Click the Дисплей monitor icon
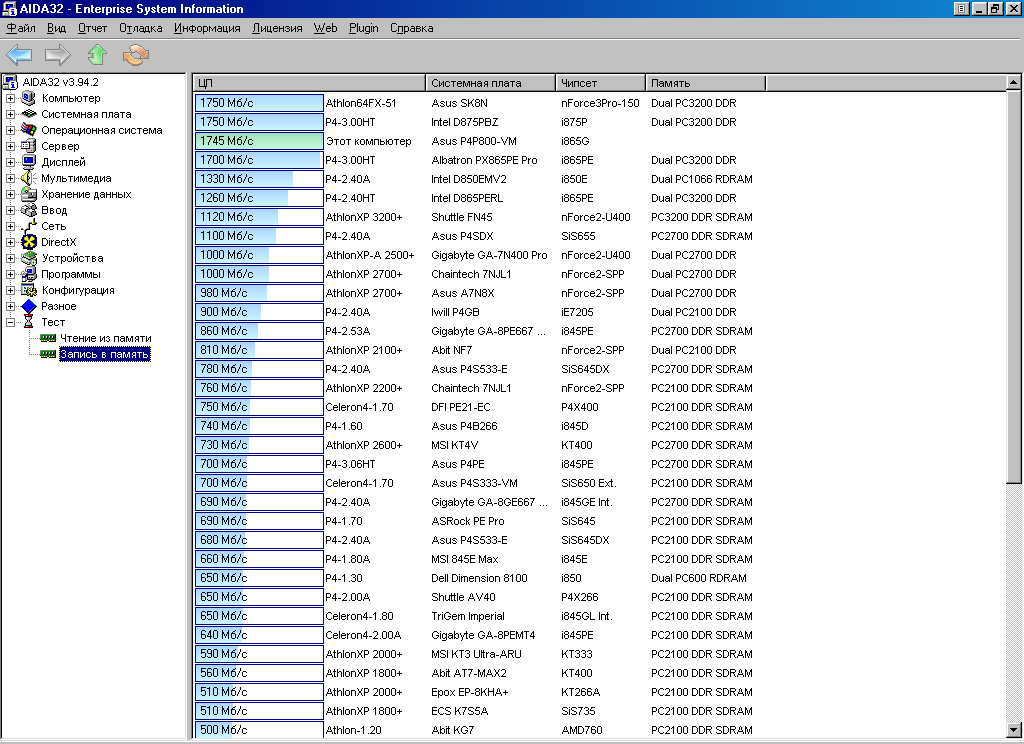The image size is (1024, 744). point(29,162)
